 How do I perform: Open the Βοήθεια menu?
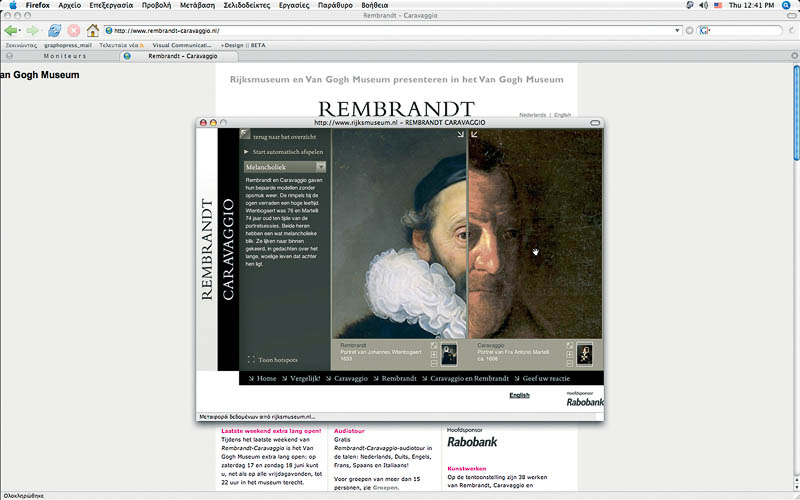[374, 5]
